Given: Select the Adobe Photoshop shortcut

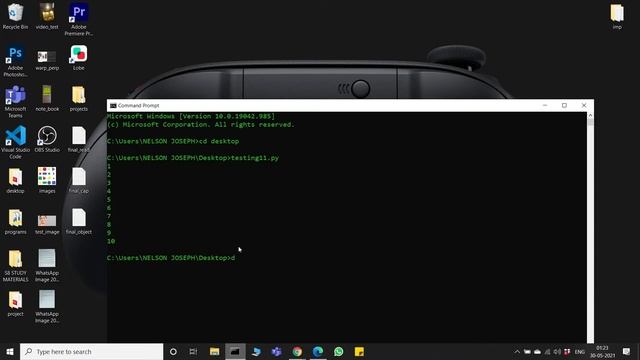Looking at the screenshot, I should [16, 60].
